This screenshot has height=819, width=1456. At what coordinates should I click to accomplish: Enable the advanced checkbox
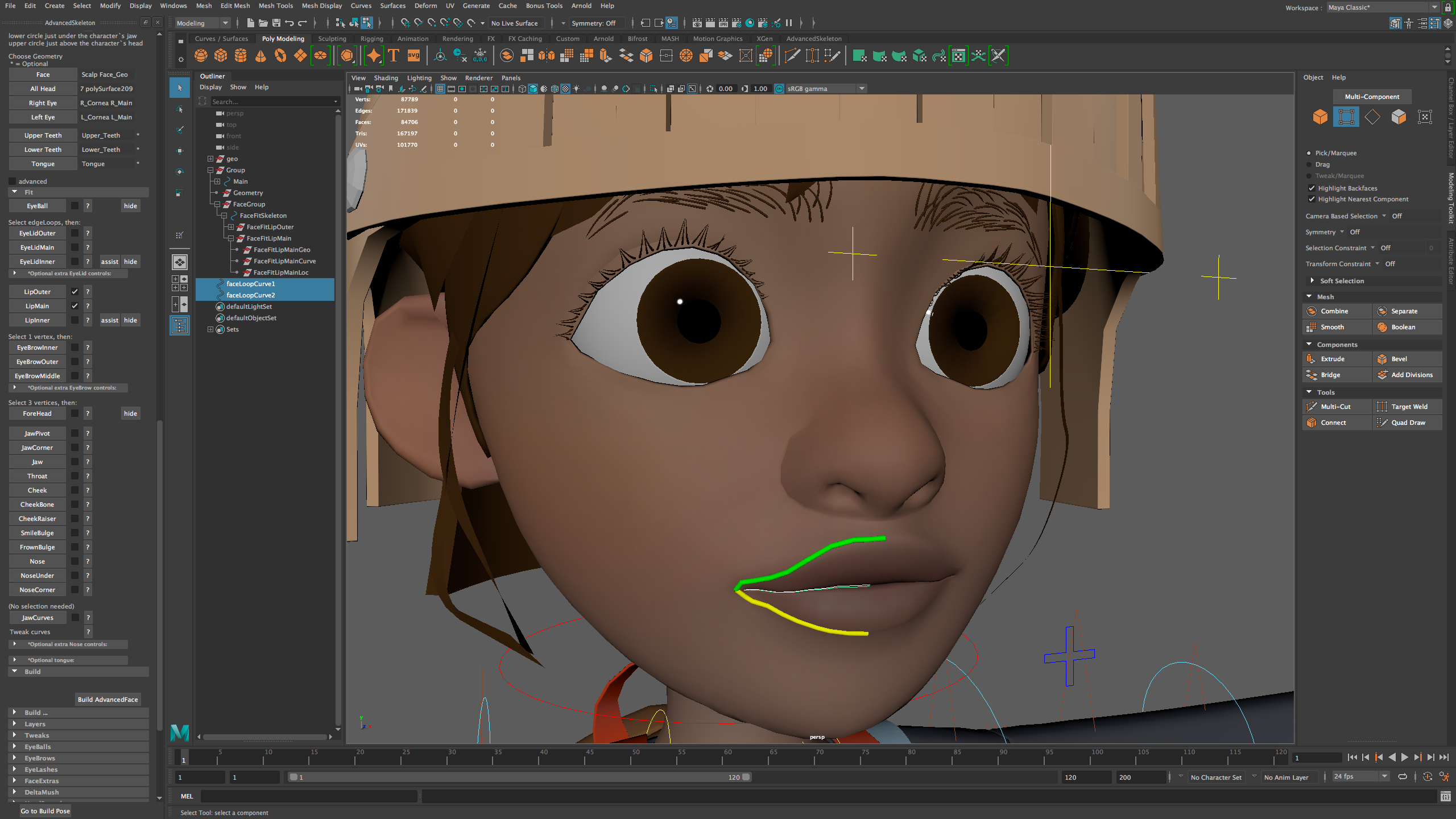coord(13,181)
